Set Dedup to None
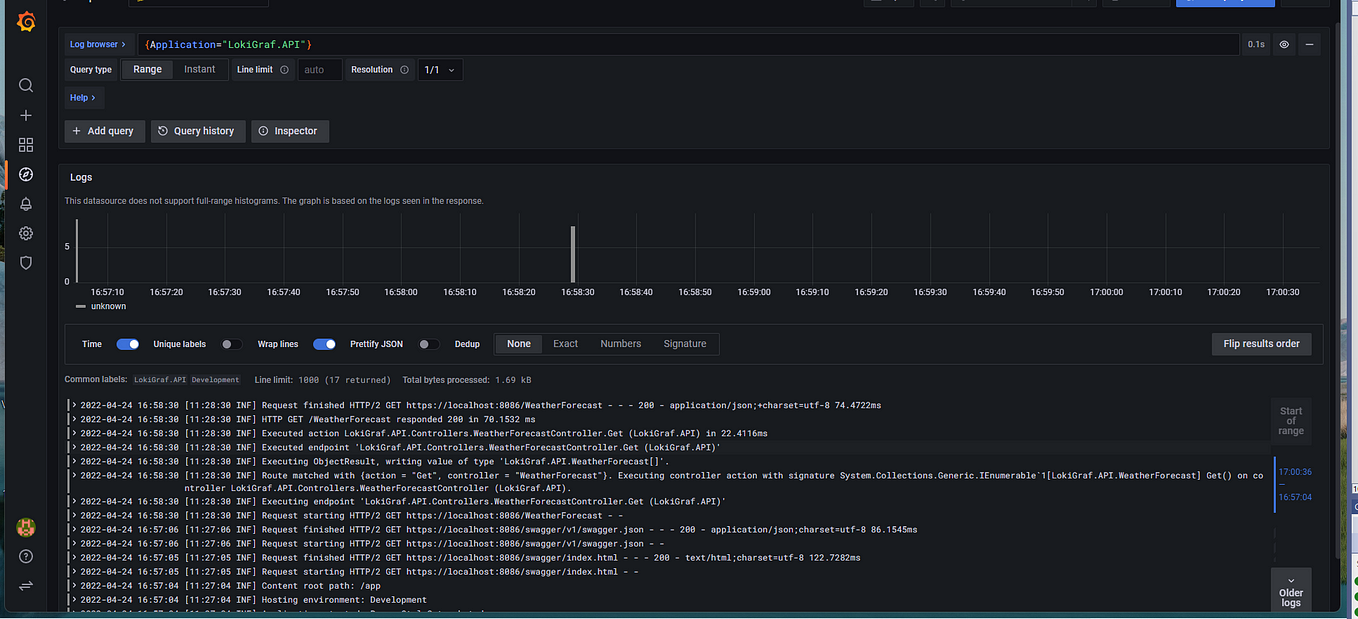The height and width of the screenshot is (619, 1358). [519, 344]
